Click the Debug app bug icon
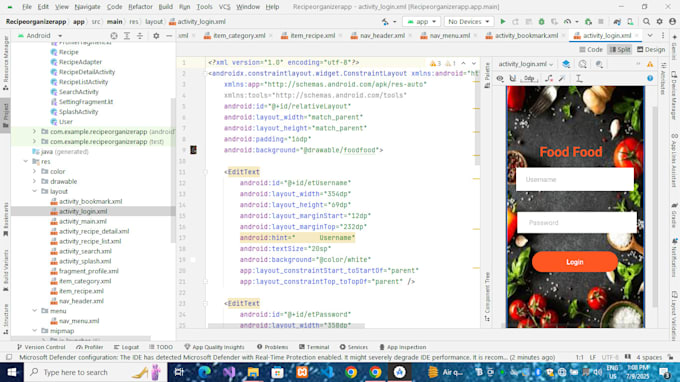This screenshot has width=680, height=382. point(541,21)
